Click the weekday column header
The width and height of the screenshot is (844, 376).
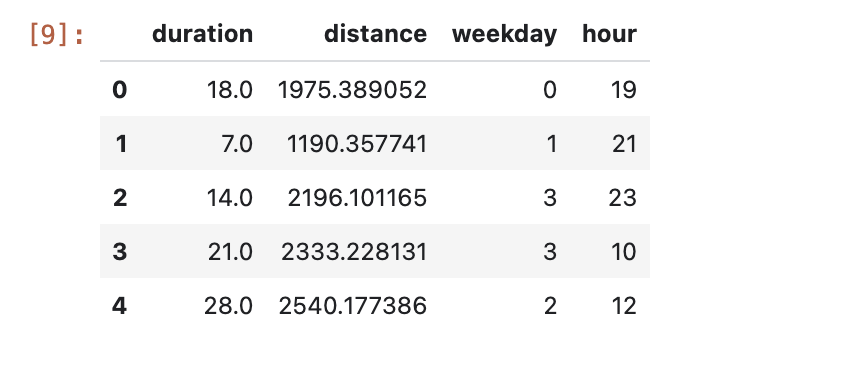(x=504, y=34)
